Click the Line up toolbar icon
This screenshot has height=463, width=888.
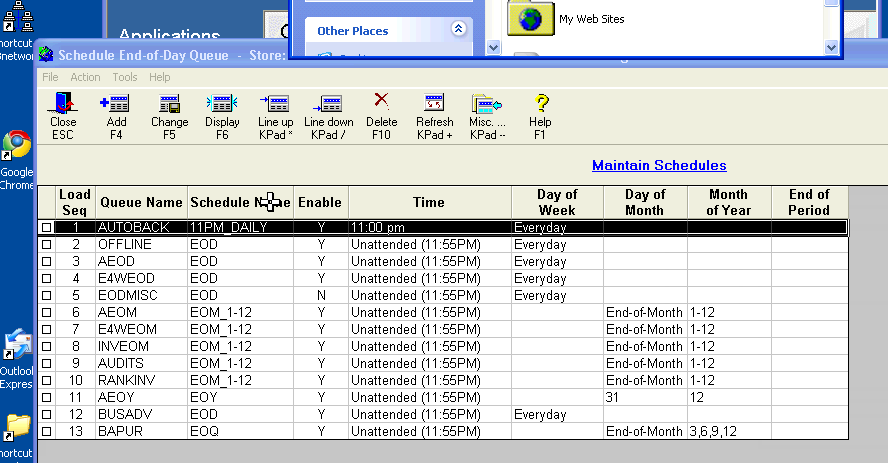pos(275,104)
